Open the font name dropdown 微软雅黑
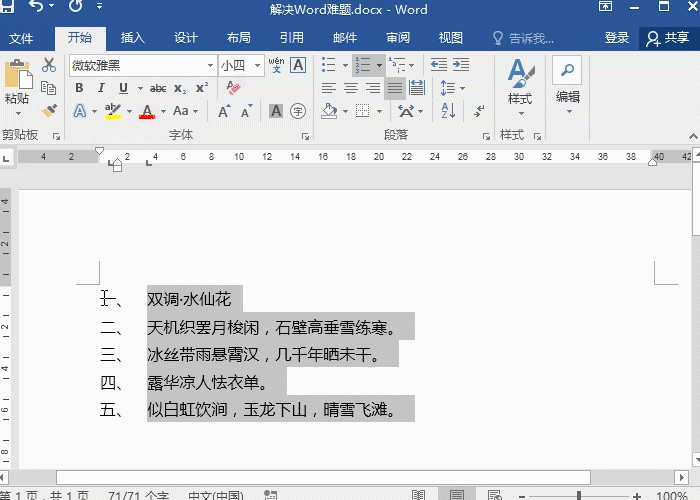 pos(210,66)
